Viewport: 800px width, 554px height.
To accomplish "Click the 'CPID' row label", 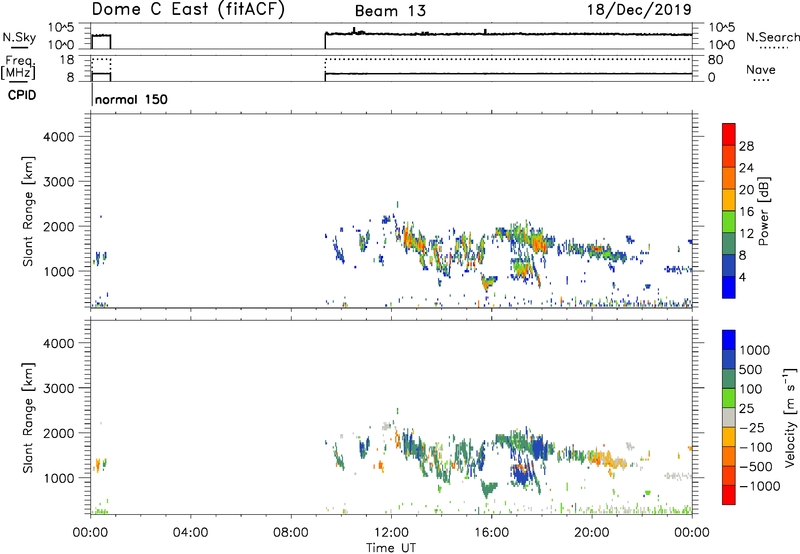I will click(x=22, y=95).
